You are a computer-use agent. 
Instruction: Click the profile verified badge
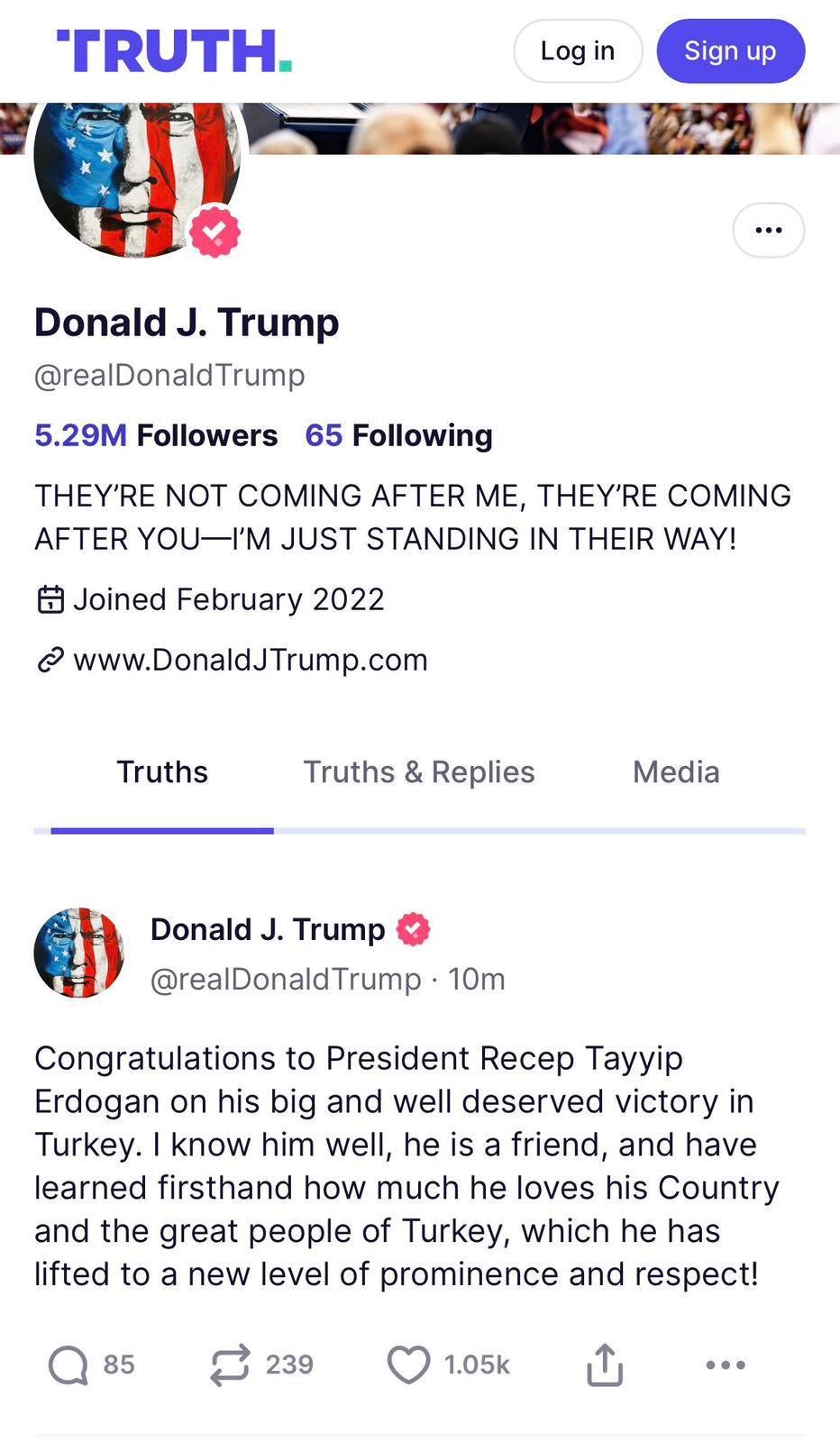[x=215, y=232]
